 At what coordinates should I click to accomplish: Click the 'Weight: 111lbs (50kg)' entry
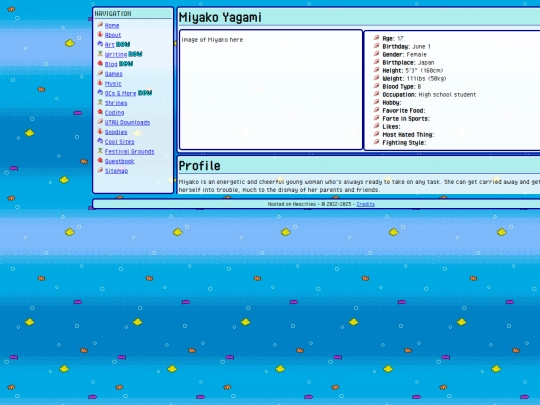point(414,79)
